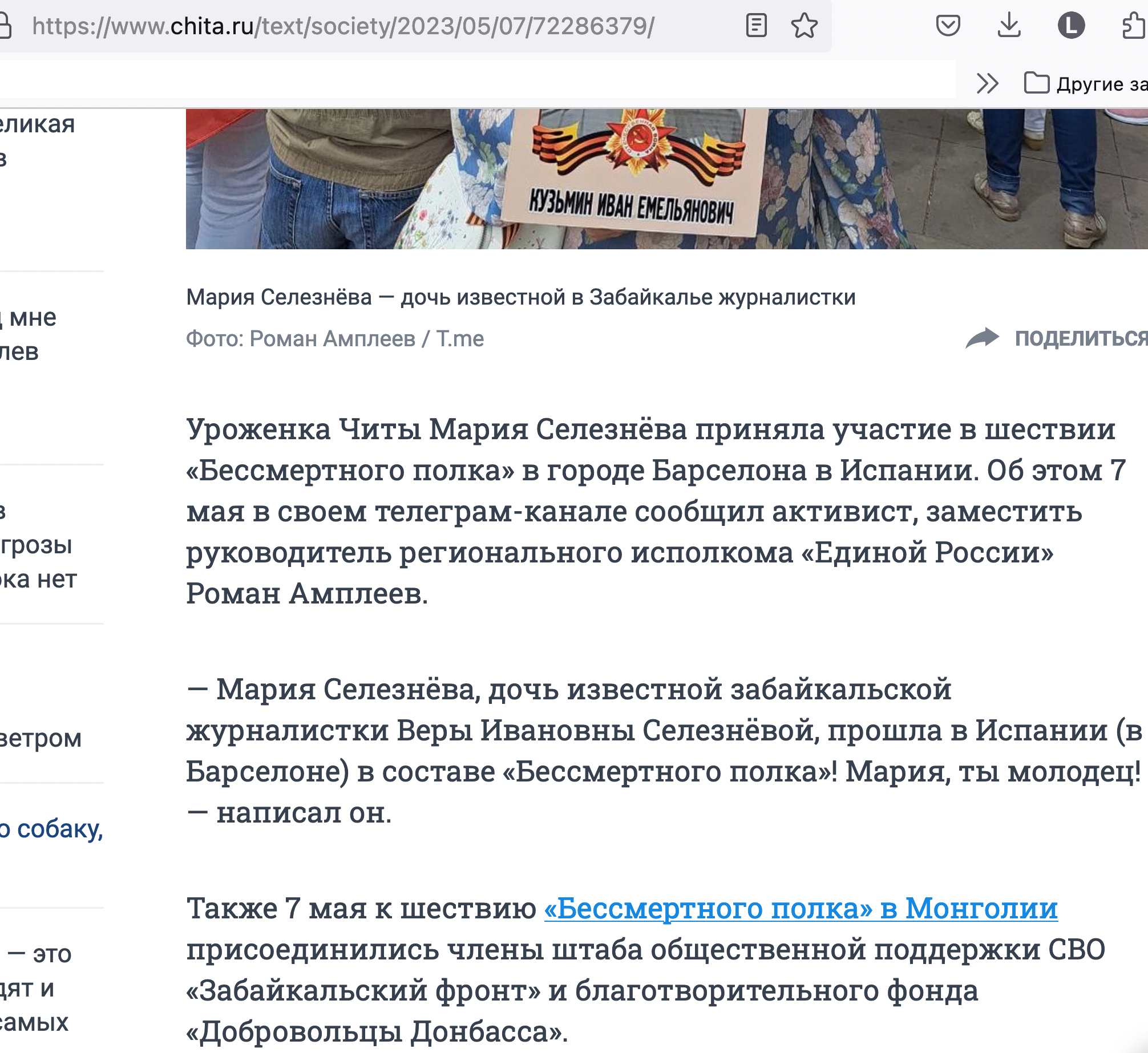
Task: Open the Extensions puzzle icon
Action: (1134, 26)
